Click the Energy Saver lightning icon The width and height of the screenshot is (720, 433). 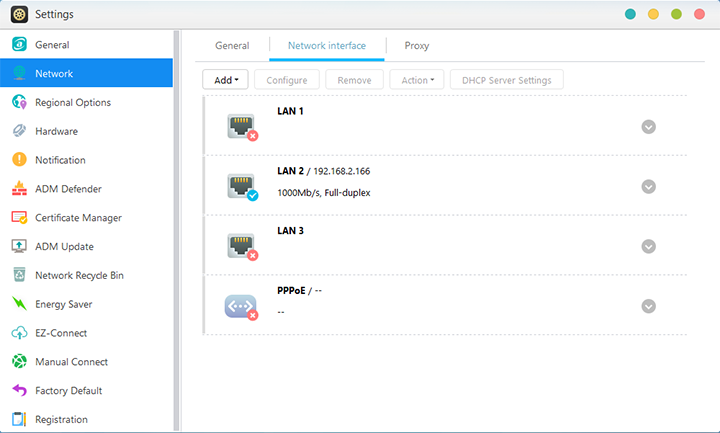(18, 304)
